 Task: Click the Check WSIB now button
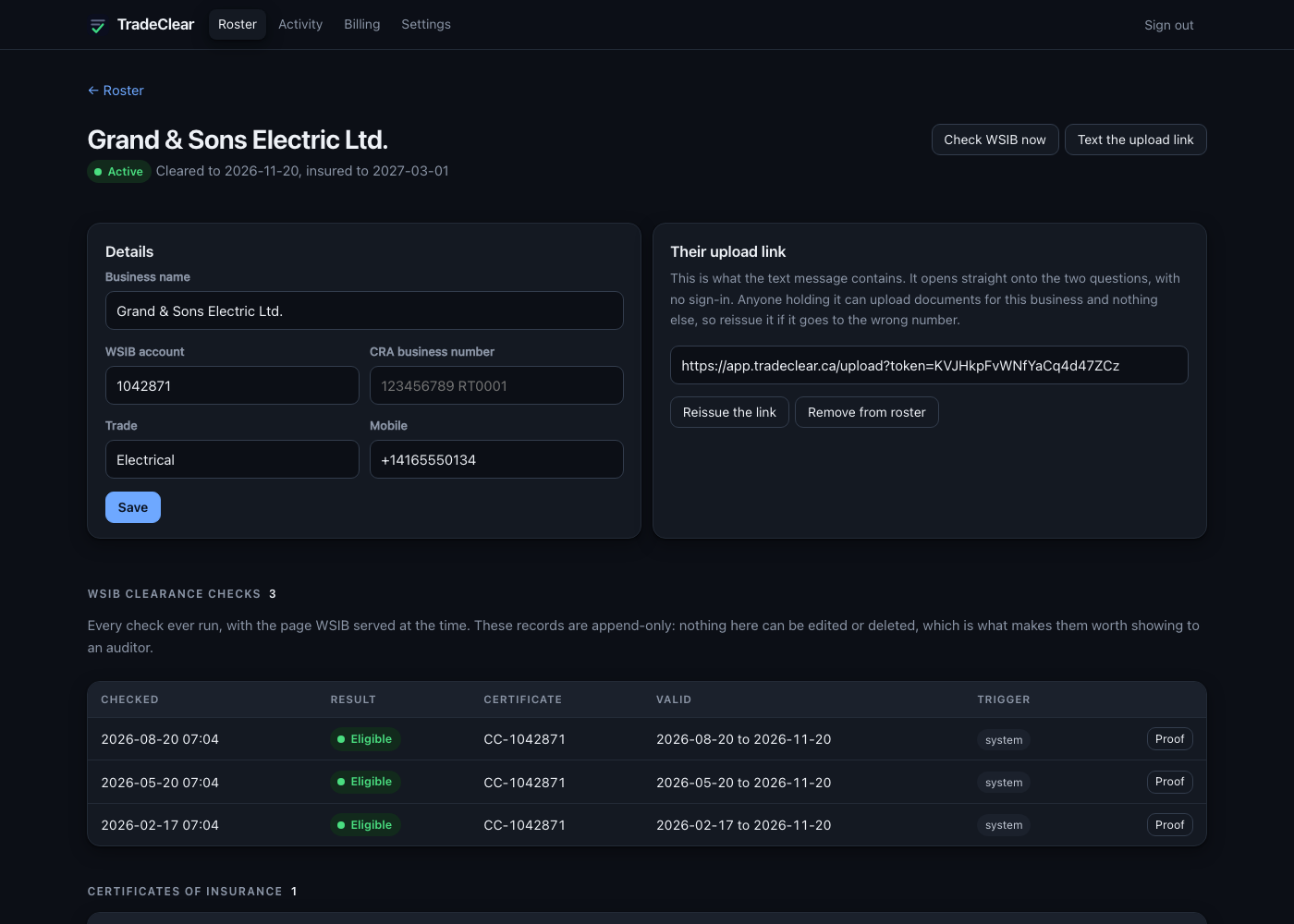[995, 140]
